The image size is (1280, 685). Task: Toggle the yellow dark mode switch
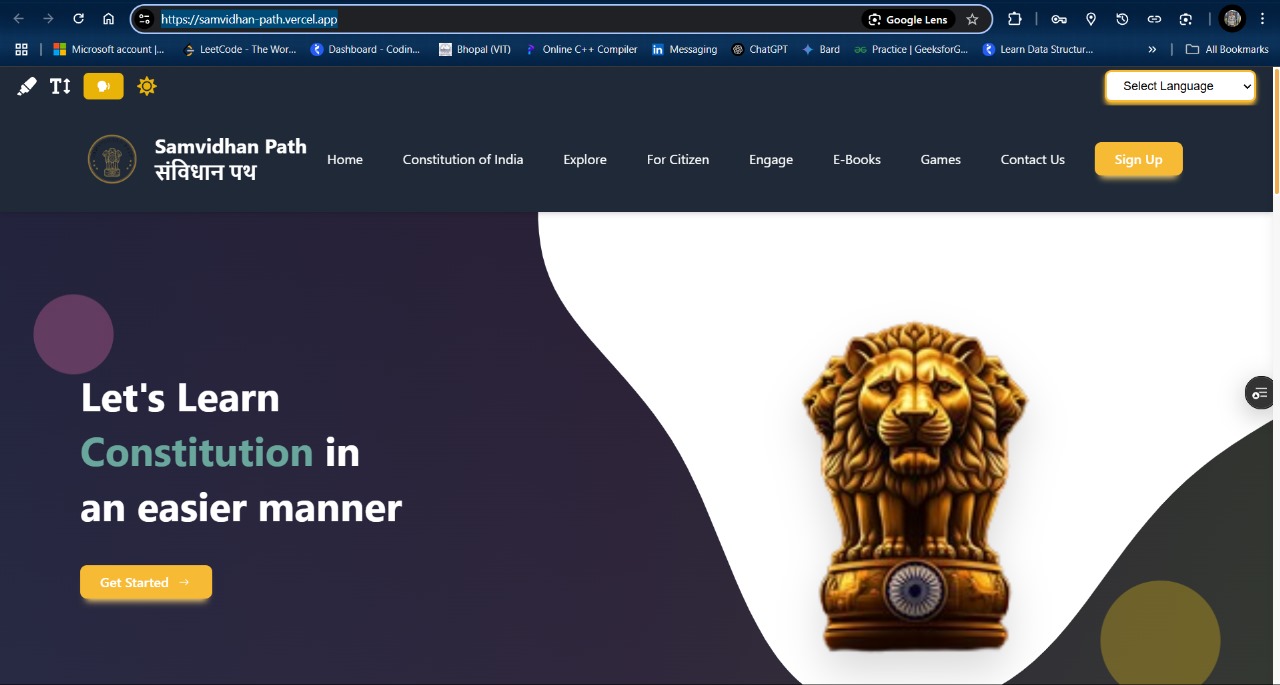[x=104, y=86]
